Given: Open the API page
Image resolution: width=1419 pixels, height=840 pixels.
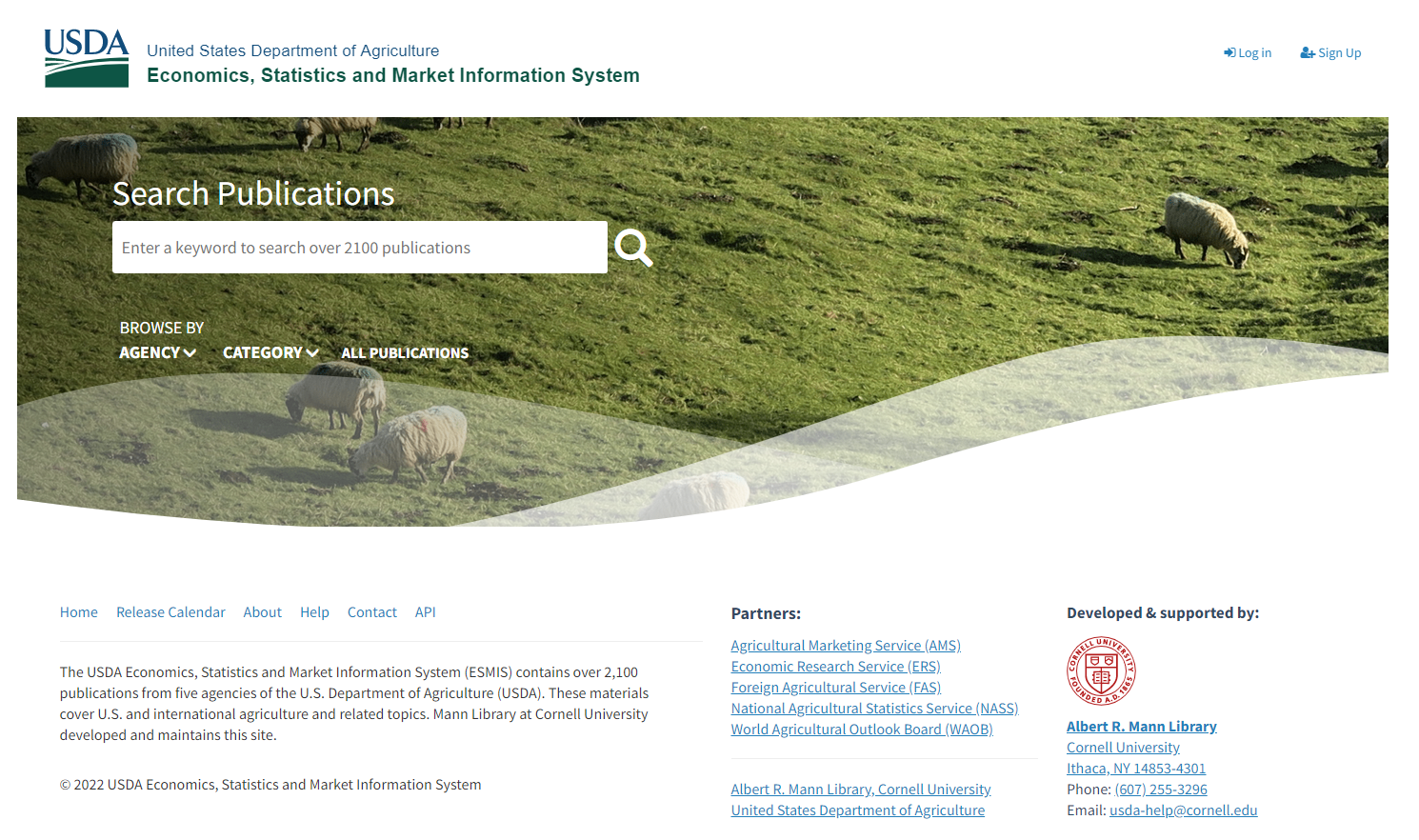Looking at the screenshot, I should [426, 612].
